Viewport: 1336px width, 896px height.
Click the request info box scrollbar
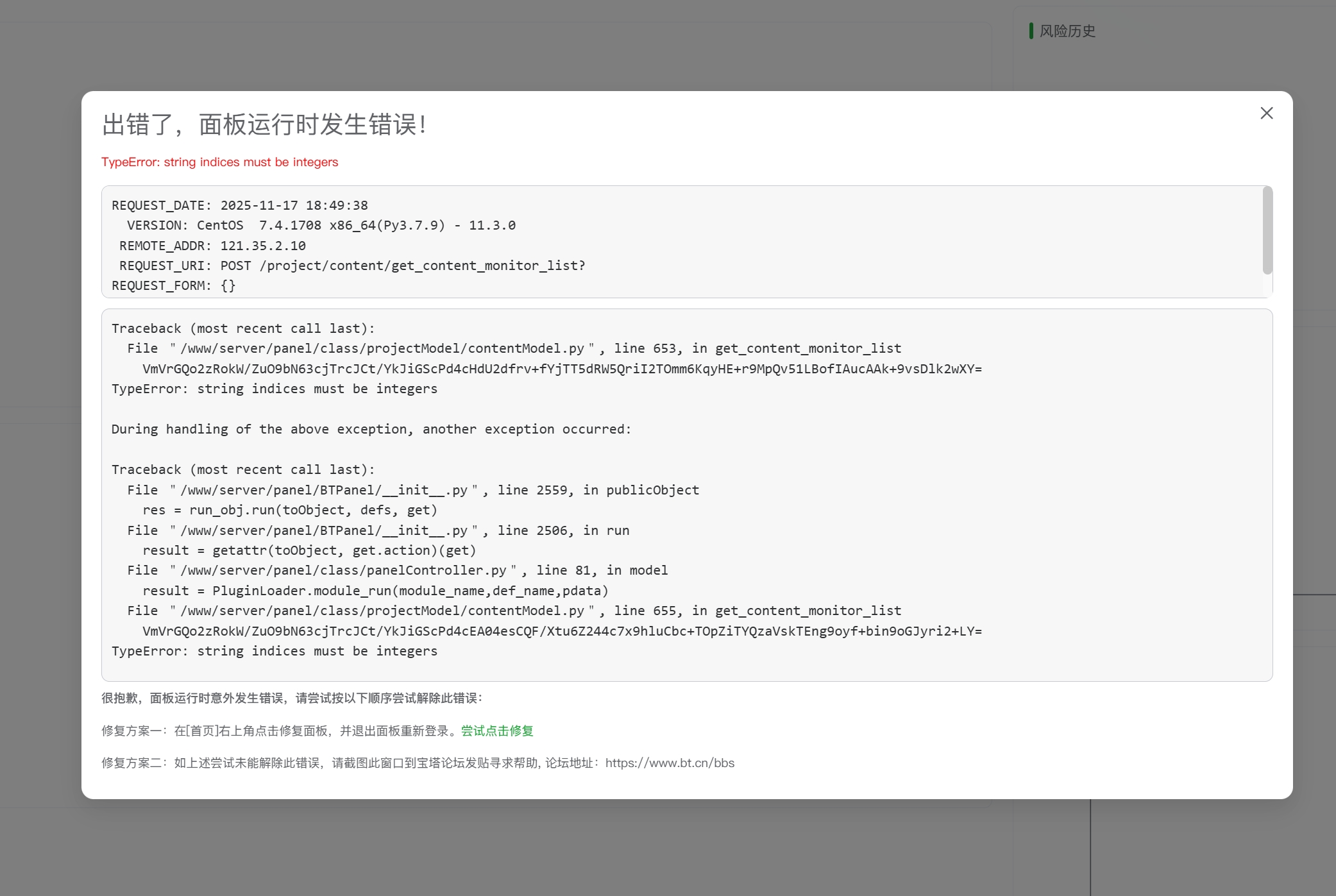click(x=1267, y=231)
